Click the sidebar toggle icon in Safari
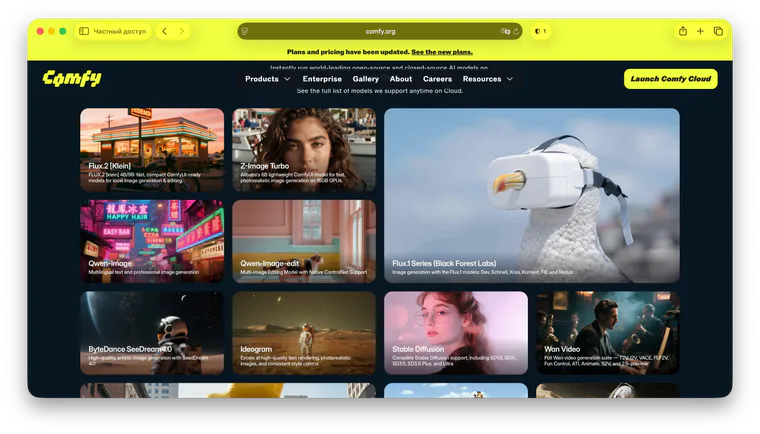The image size is (760, 434). click(84, 31)
